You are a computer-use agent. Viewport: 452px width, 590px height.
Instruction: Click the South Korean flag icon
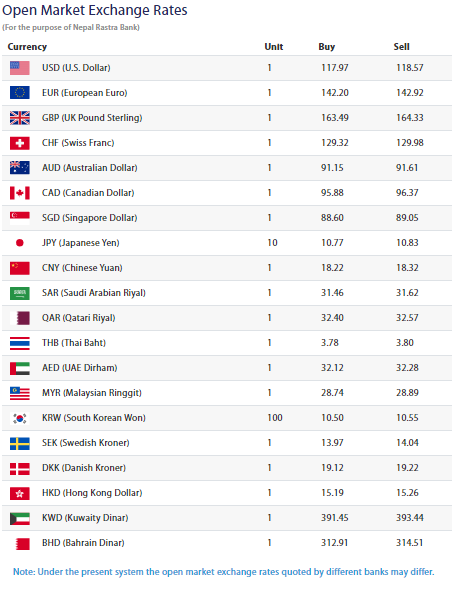[x=20, y=418]
